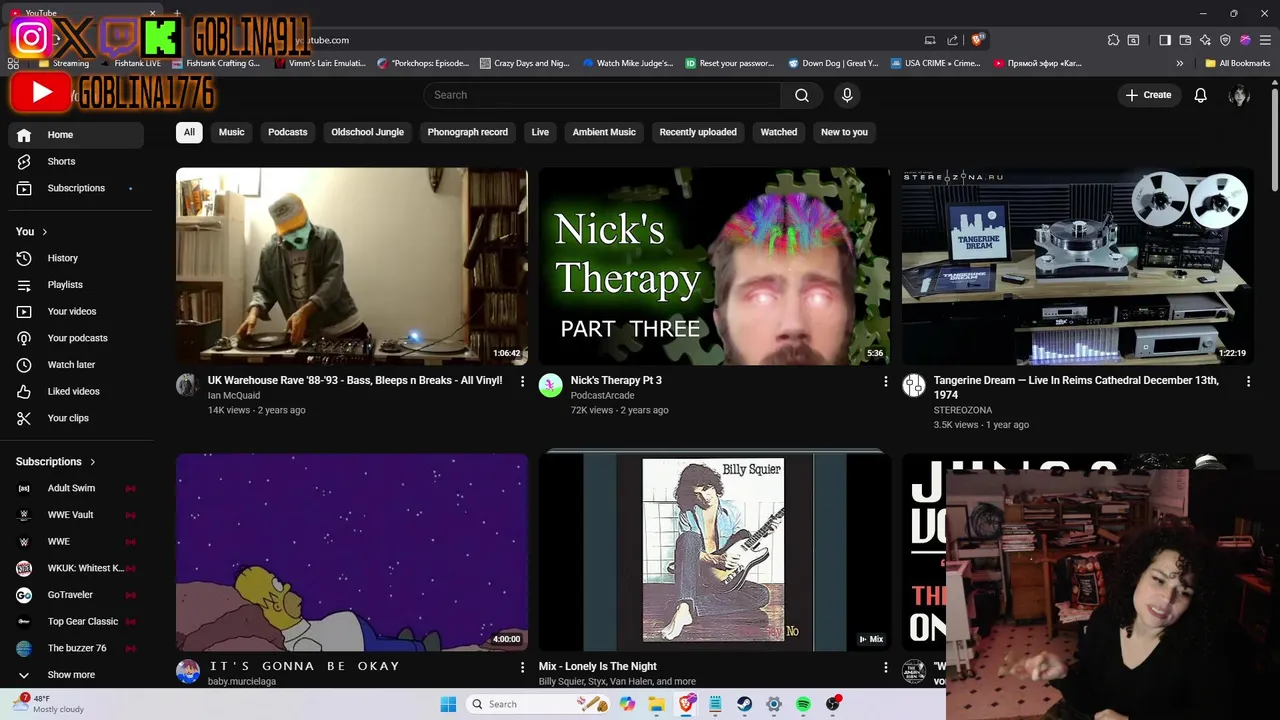
Task: Open OBS Studio from the taskbar
Action: (833, 704)
